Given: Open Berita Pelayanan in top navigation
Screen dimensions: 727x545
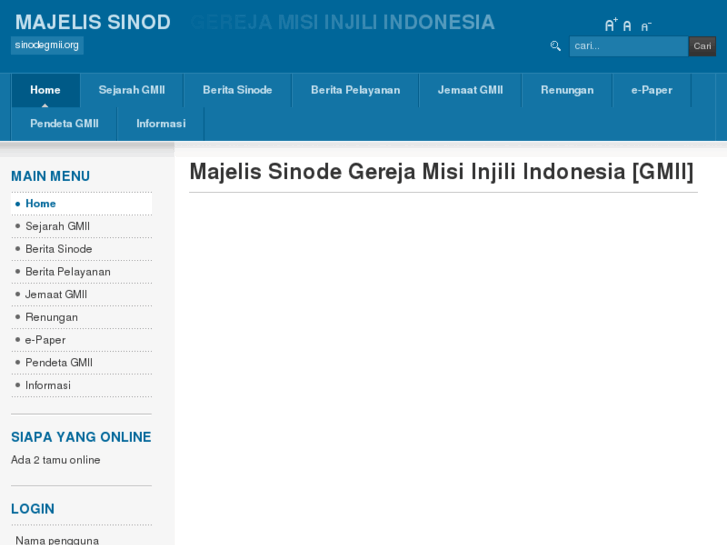Looking at the screenshot, I should pos(356,90).
